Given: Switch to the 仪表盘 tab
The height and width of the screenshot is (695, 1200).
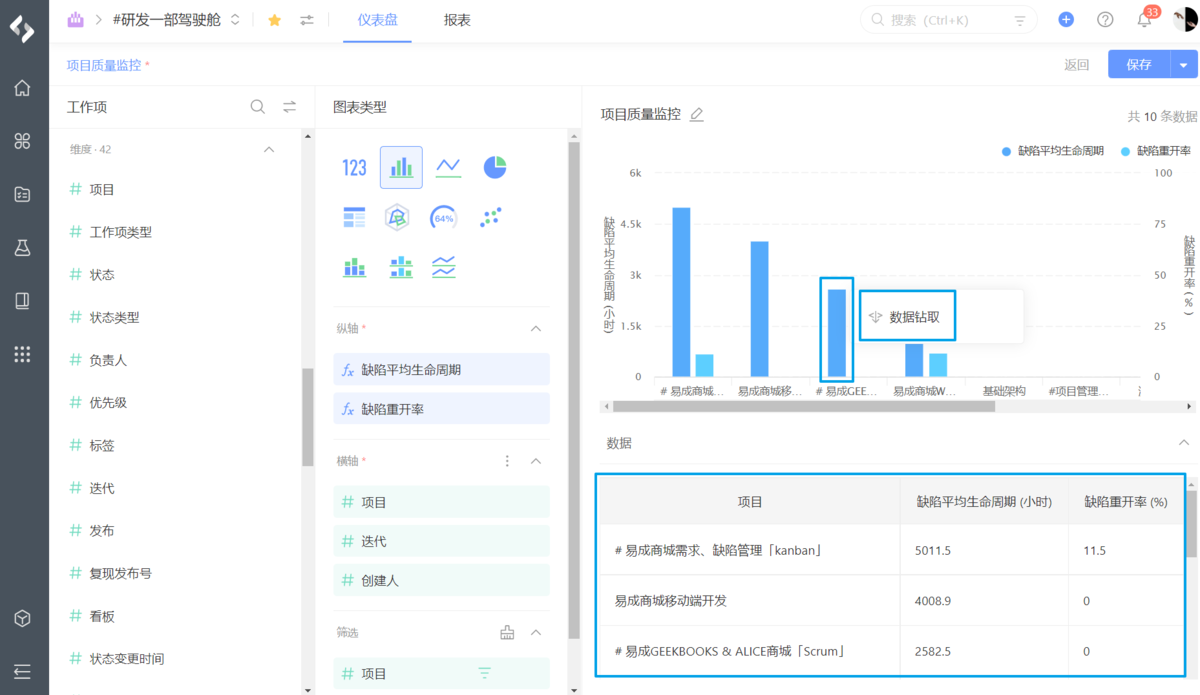Looking at the screenshot, I should point(377,19).
